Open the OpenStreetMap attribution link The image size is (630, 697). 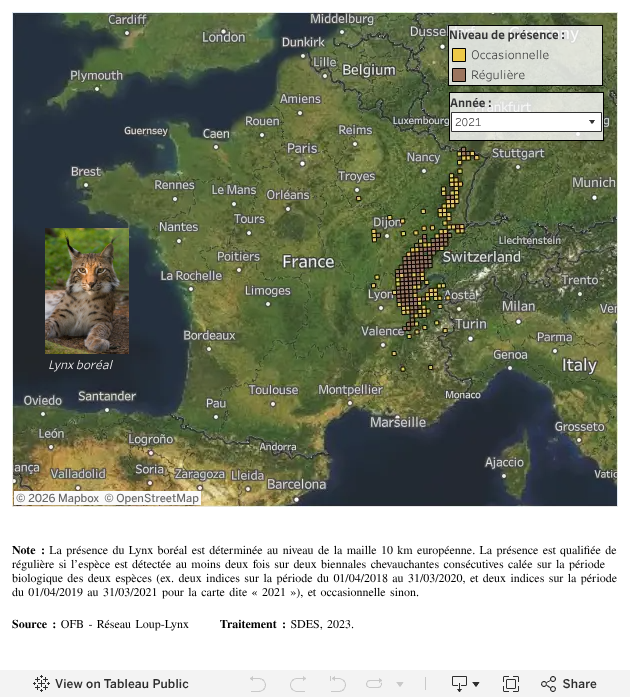click(152, 498)
